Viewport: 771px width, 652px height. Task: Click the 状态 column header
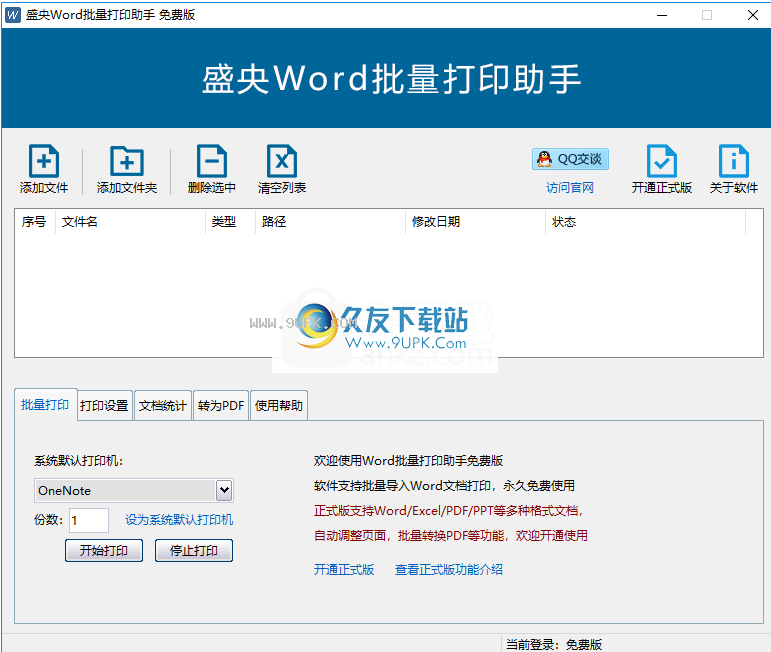646,222
